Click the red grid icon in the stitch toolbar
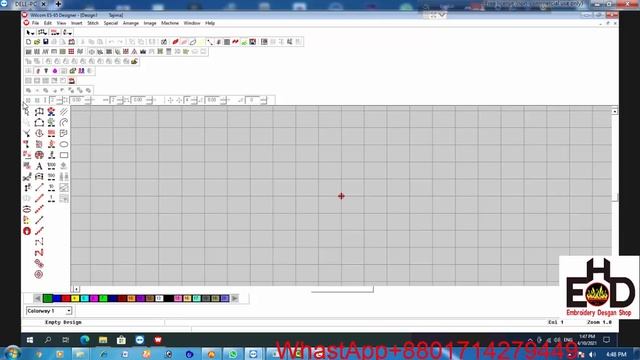 [71, 51]
